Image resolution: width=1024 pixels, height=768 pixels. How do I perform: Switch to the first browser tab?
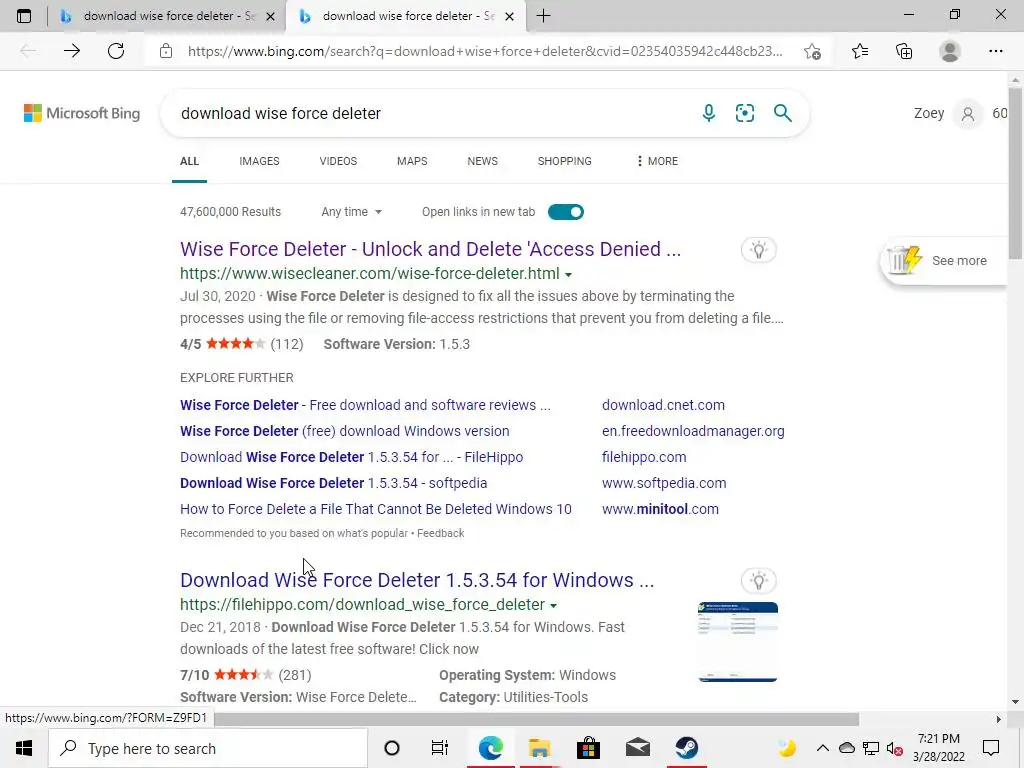tap(167, 16)
